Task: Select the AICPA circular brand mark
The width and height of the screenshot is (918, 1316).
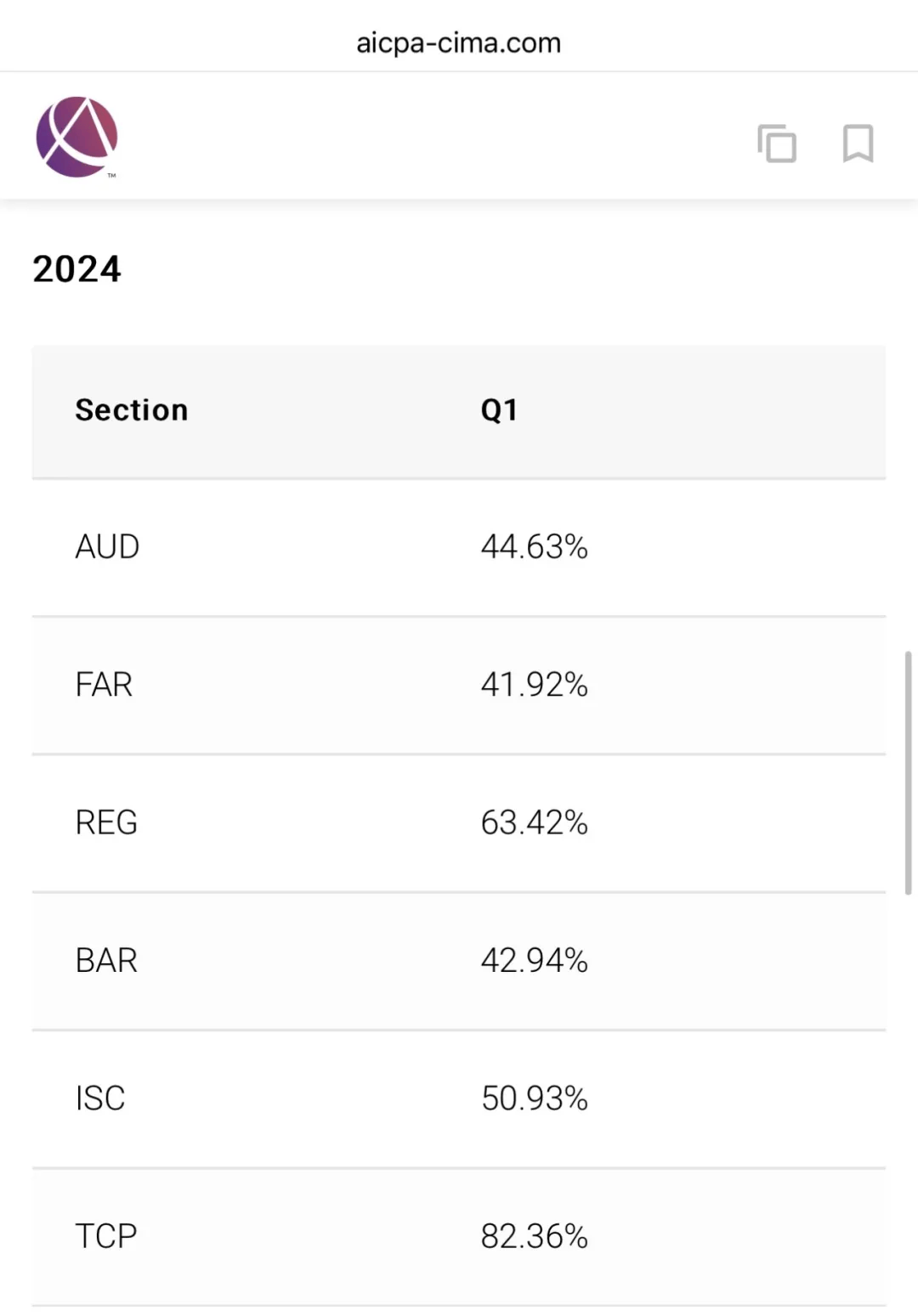Action: (x=77, y=136)
